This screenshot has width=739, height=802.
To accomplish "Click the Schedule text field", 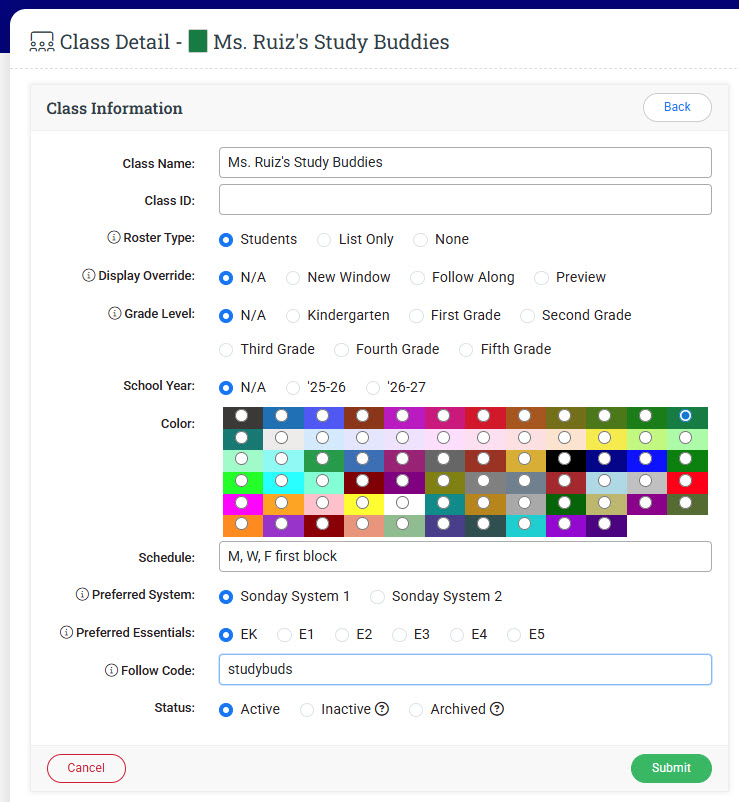I will coord(465,556).
